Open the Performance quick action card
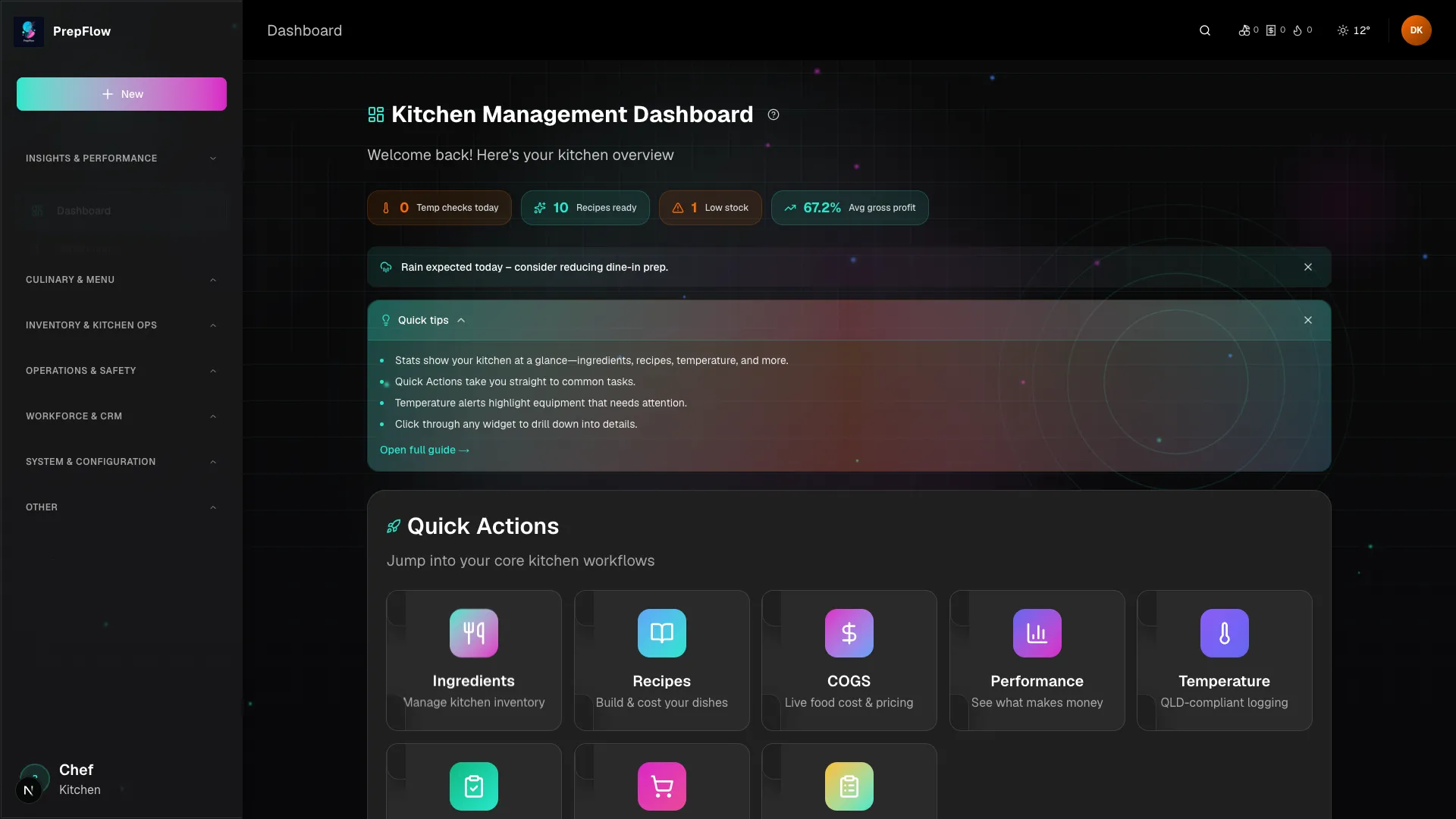This screenshot has width=1456, height=819. coord(1037,661)
